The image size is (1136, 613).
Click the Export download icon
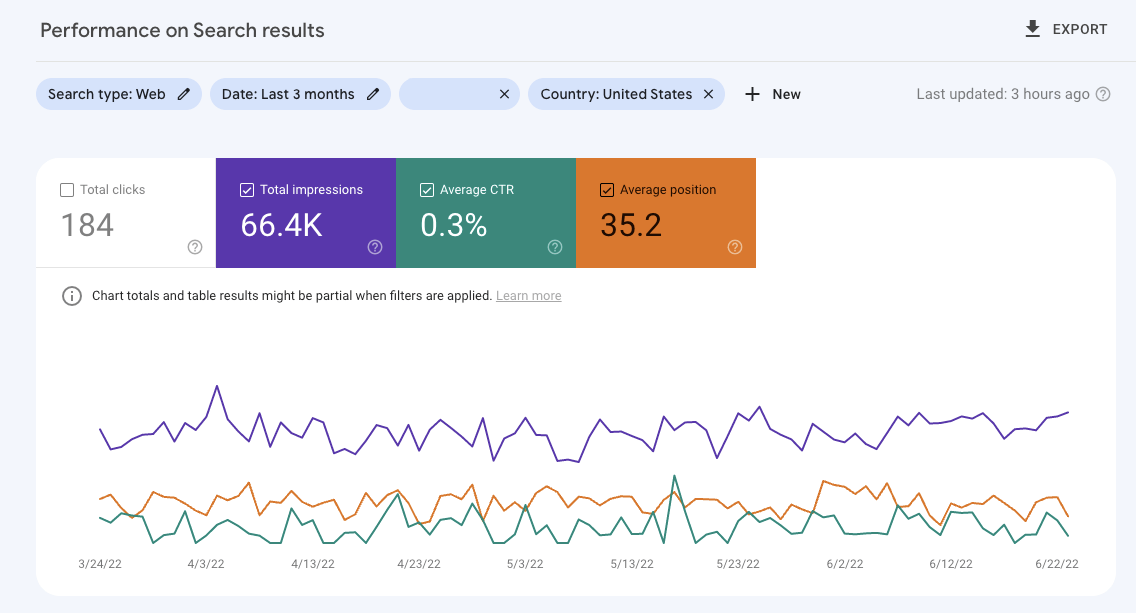click(1032, 29)
